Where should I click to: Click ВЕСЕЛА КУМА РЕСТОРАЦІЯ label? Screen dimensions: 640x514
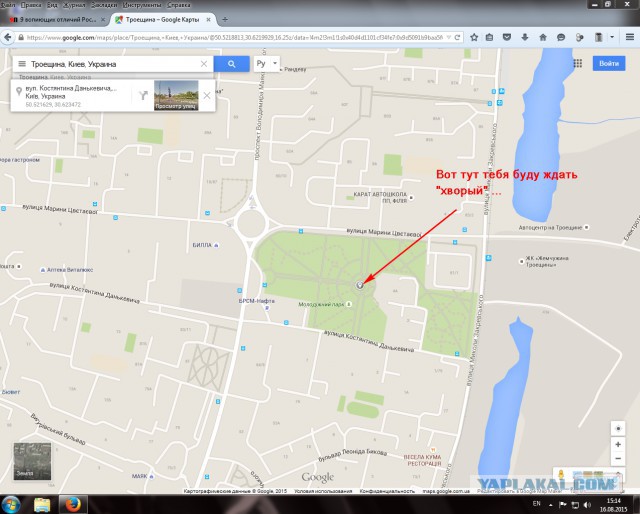point(422,460)
